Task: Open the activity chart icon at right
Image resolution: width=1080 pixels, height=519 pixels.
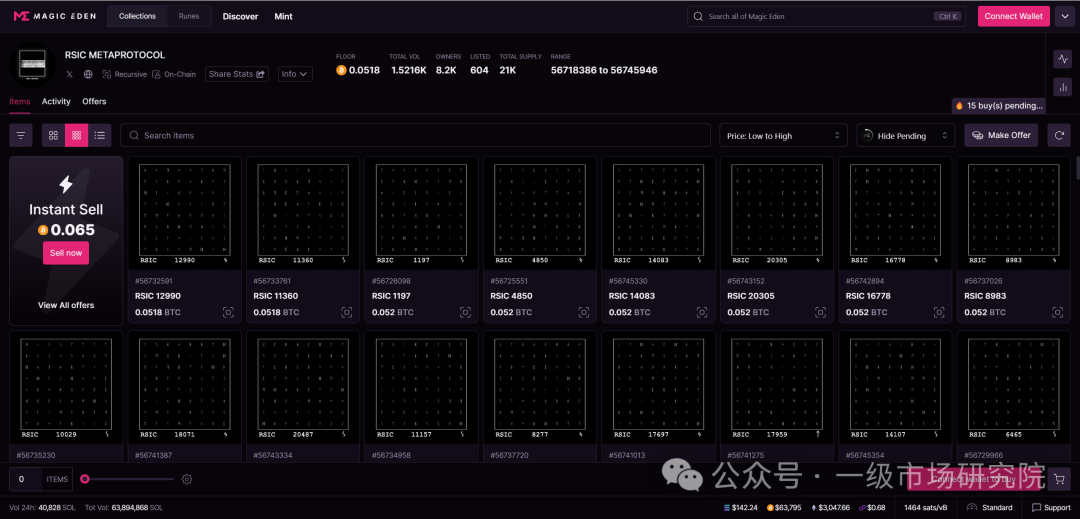Action: point(1062,59)
